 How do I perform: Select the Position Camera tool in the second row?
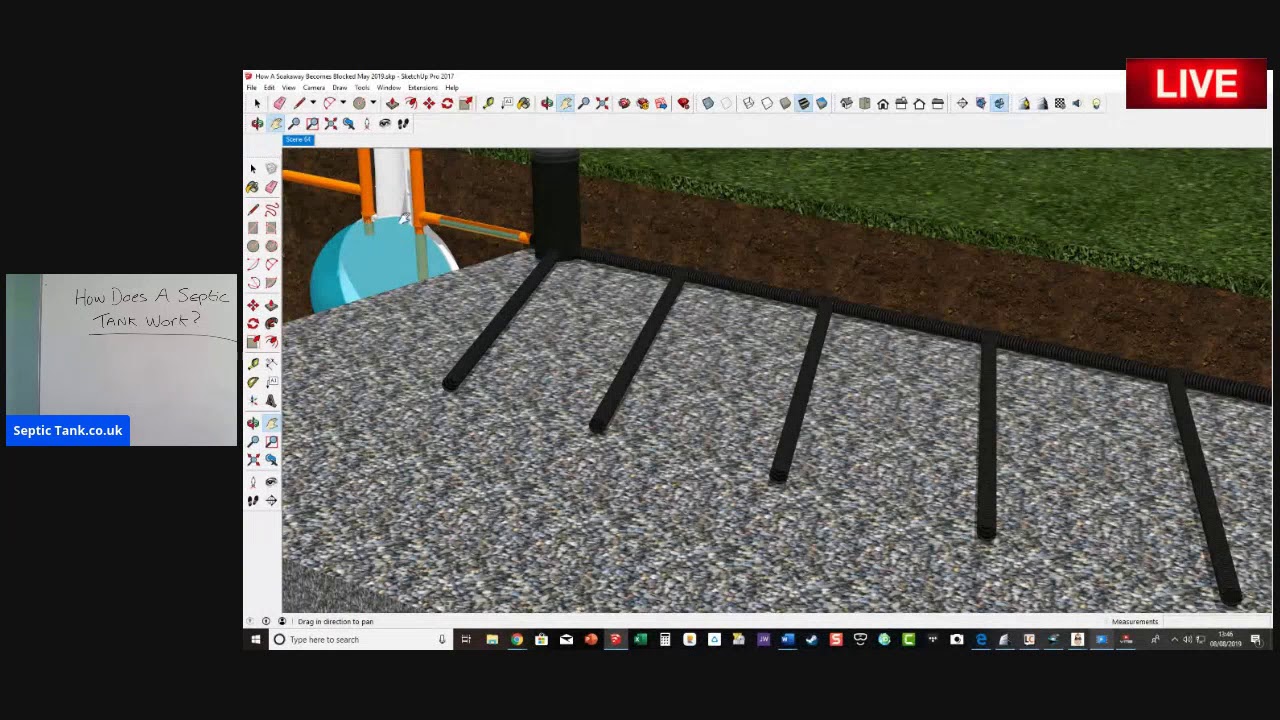click(367, 123)
